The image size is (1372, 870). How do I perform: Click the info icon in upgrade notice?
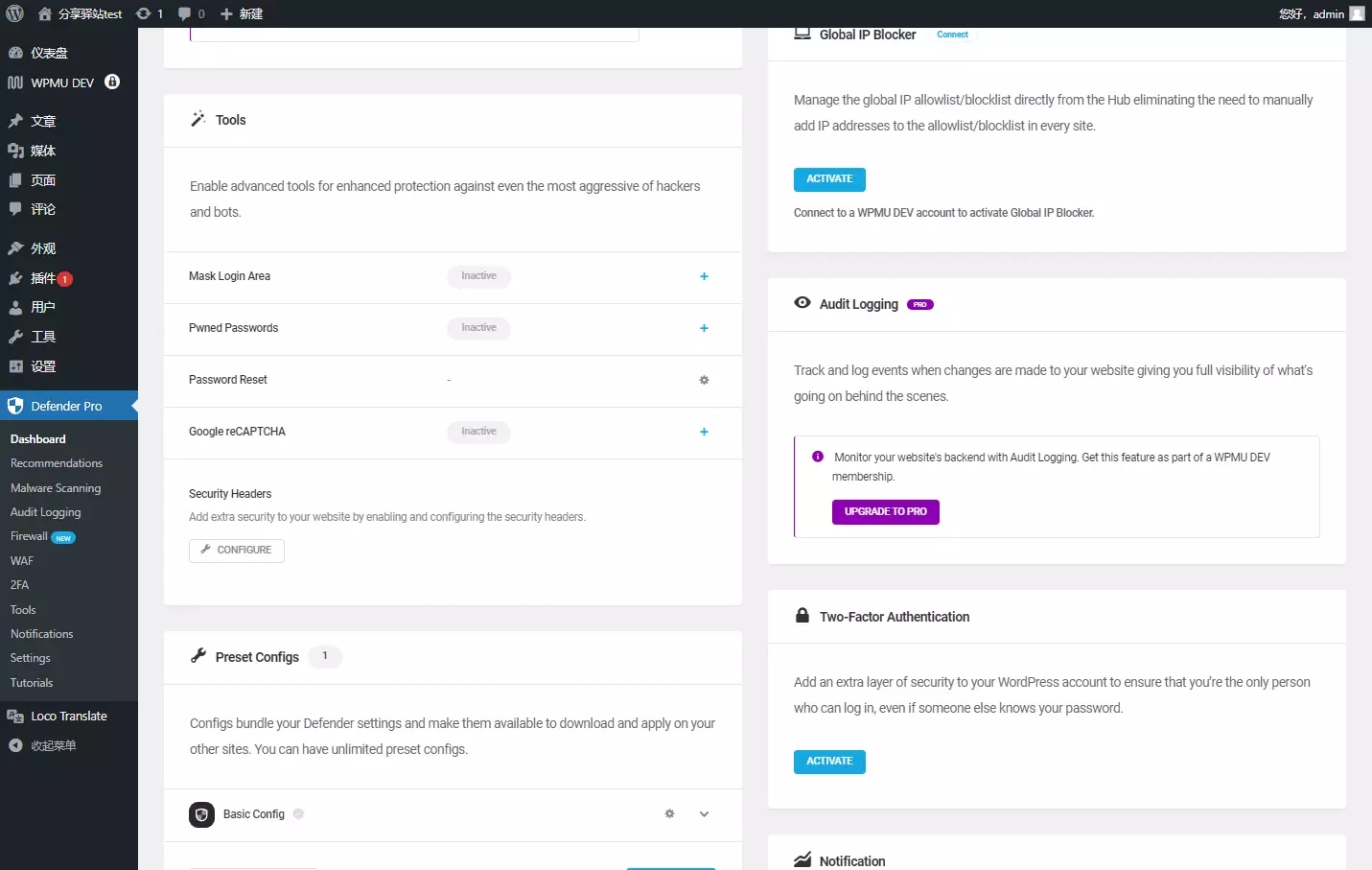pos(818,457)
